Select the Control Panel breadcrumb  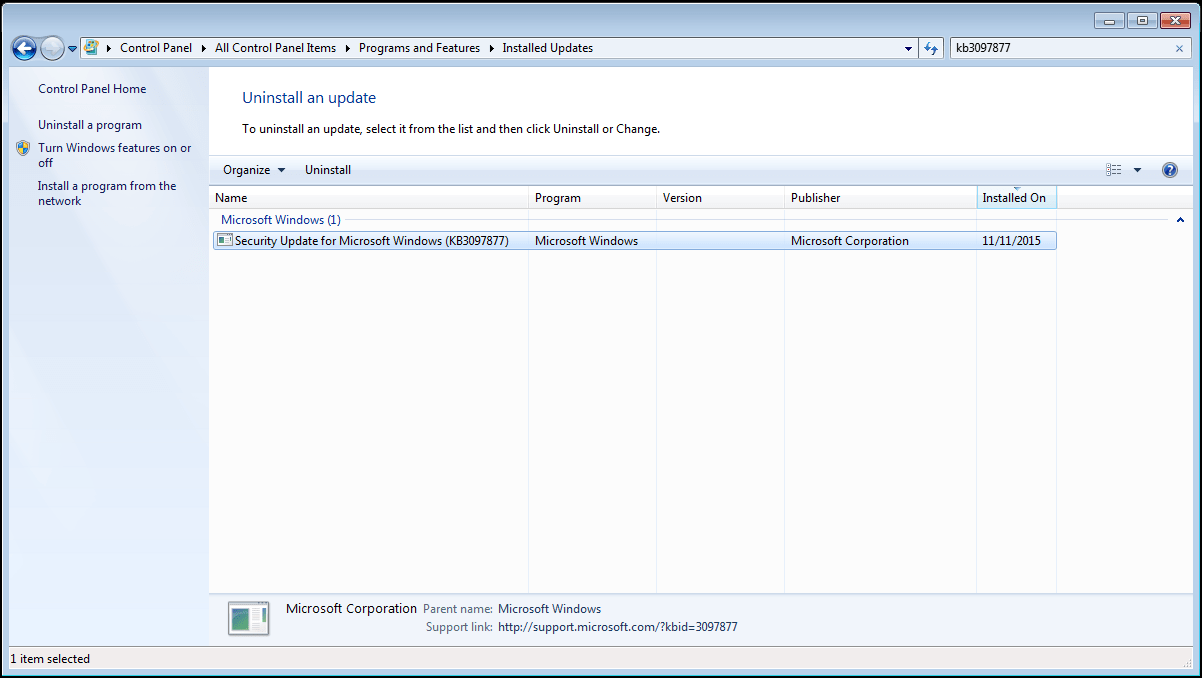(156, 48)
